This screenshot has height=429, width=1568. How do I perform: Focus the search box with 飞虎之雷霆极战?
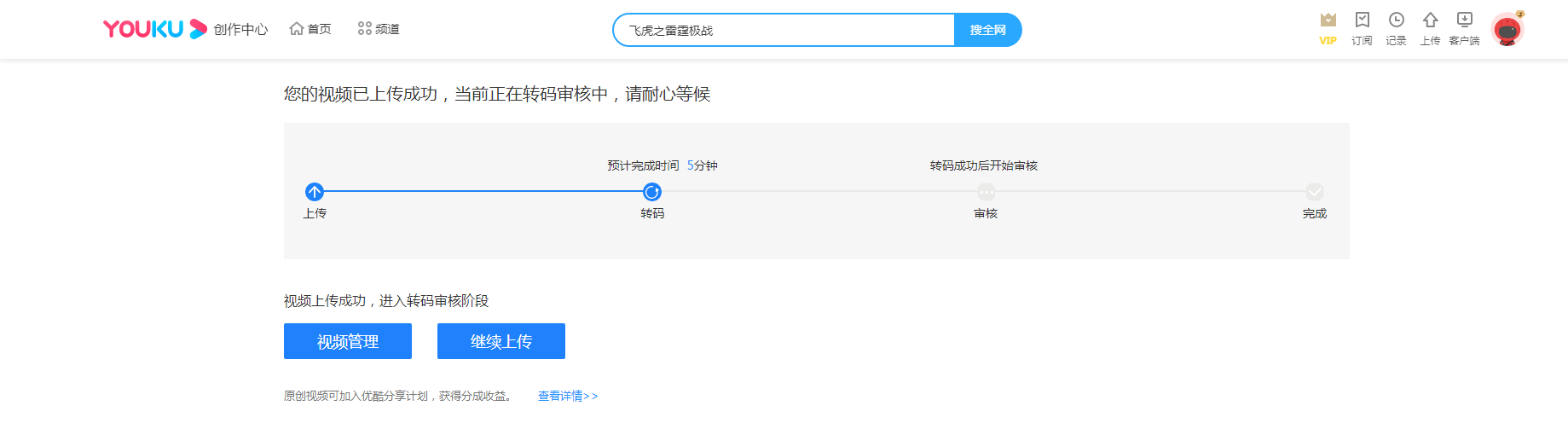784,30
